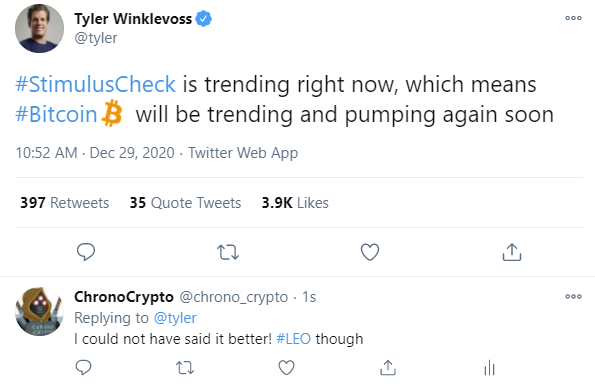Open the #LEO hashtag in reply

[x=293, y=338]
